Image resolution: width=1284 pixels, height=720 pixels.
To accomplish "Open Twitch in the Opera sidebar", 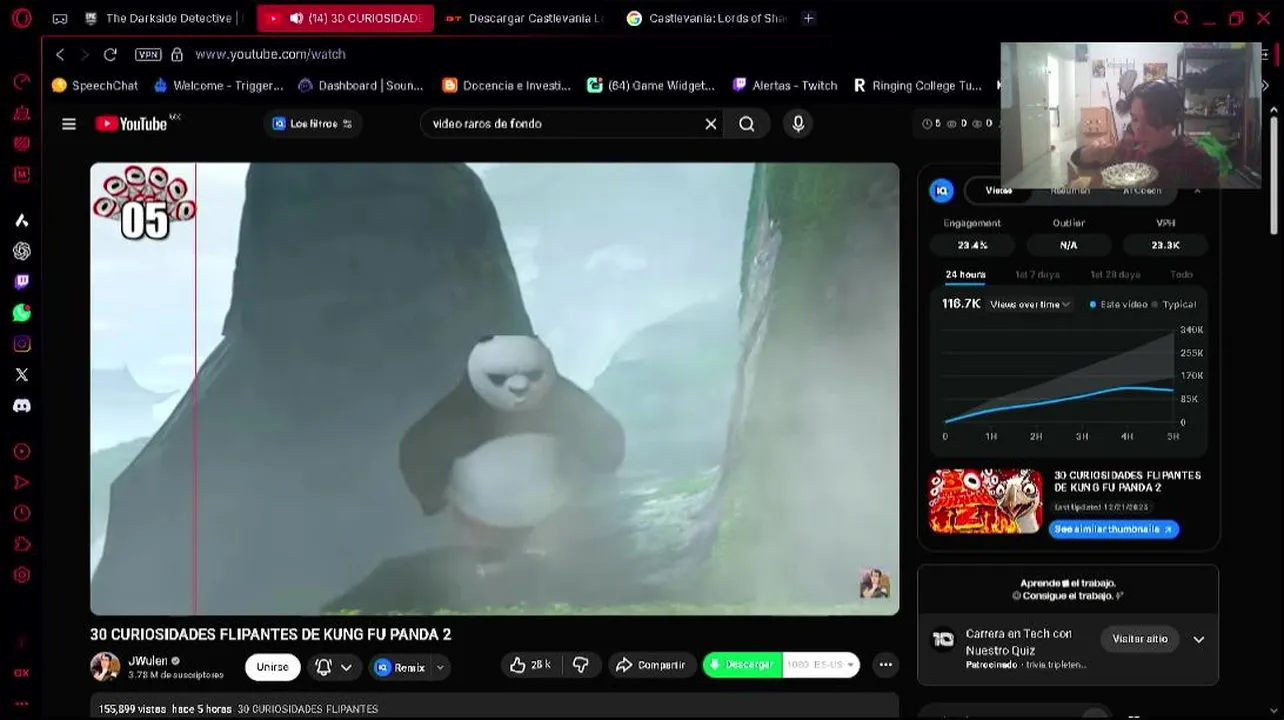I will 22,282.
